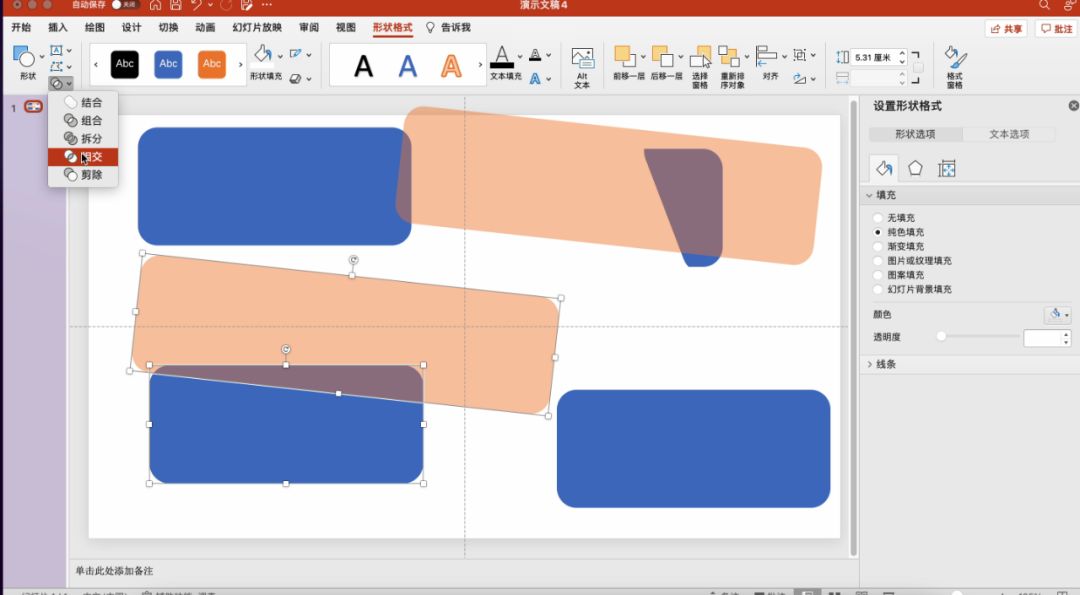Click the rotate objects icon
Screen dimensions: 1080x595
pyautogui.click(x=800, y=79)
